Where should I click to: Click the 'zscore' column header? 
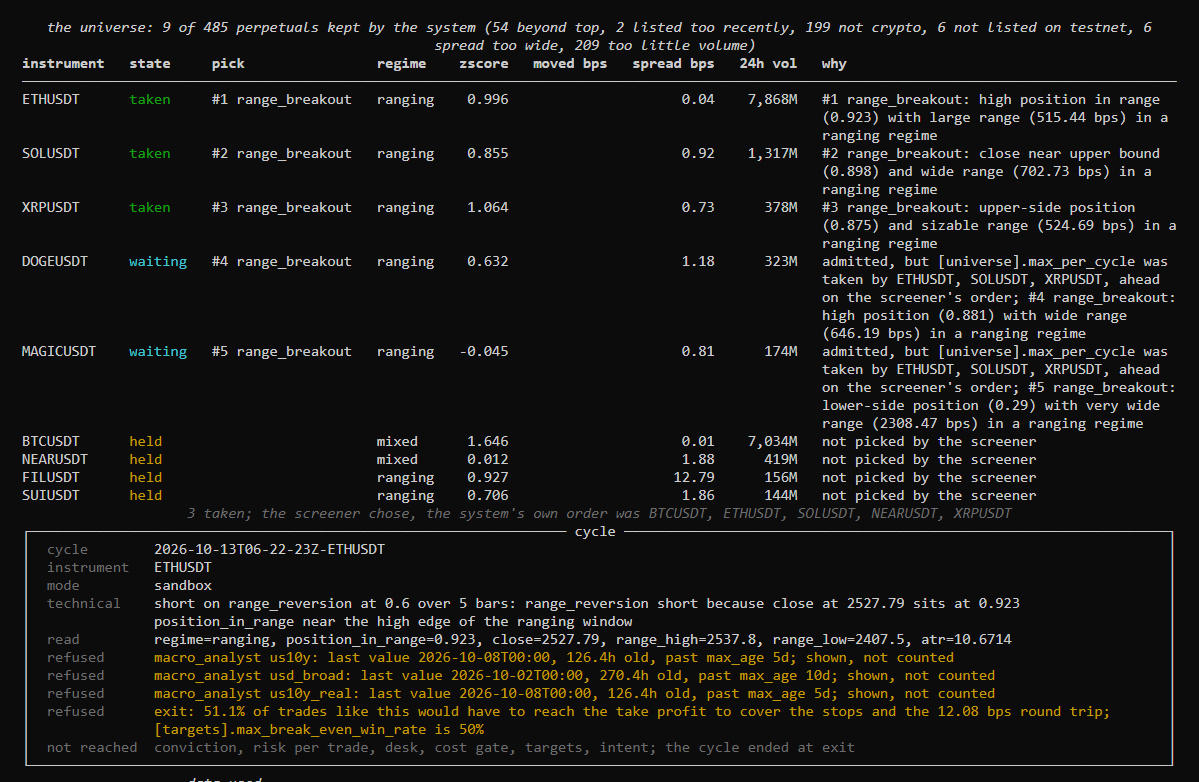(x=483, y=63)
